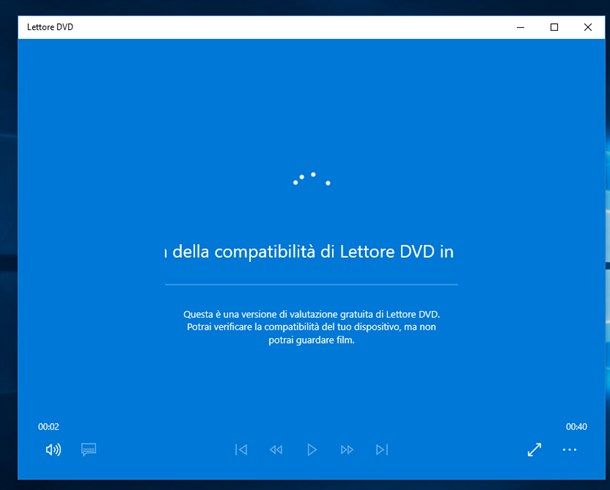610x490 pixels.
Task: Minimize the Lettore DVD window
Action: point(521,27)
